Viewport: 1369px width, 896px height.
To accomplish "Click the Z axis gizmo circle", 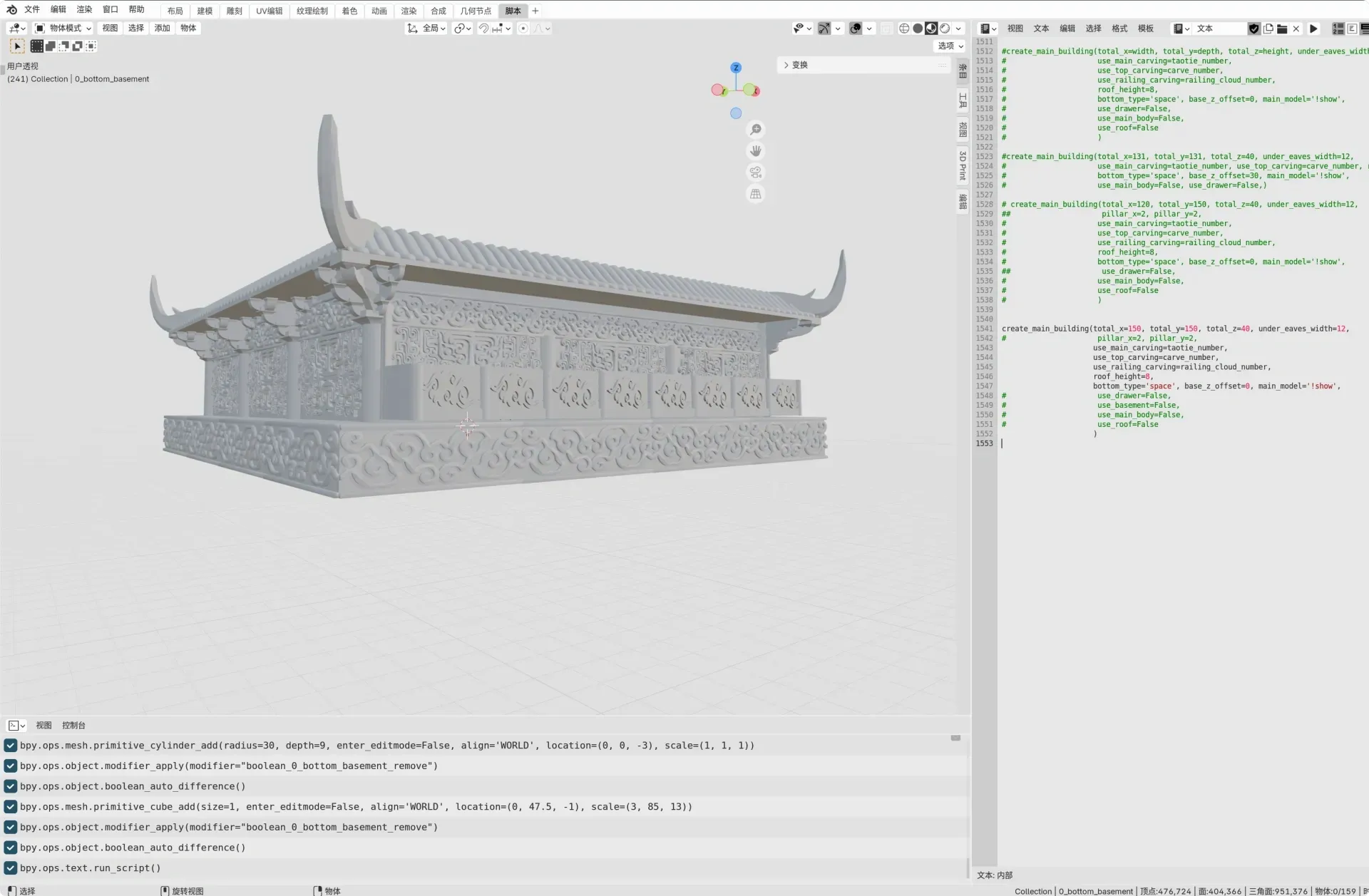I will (x=736, y=68).
